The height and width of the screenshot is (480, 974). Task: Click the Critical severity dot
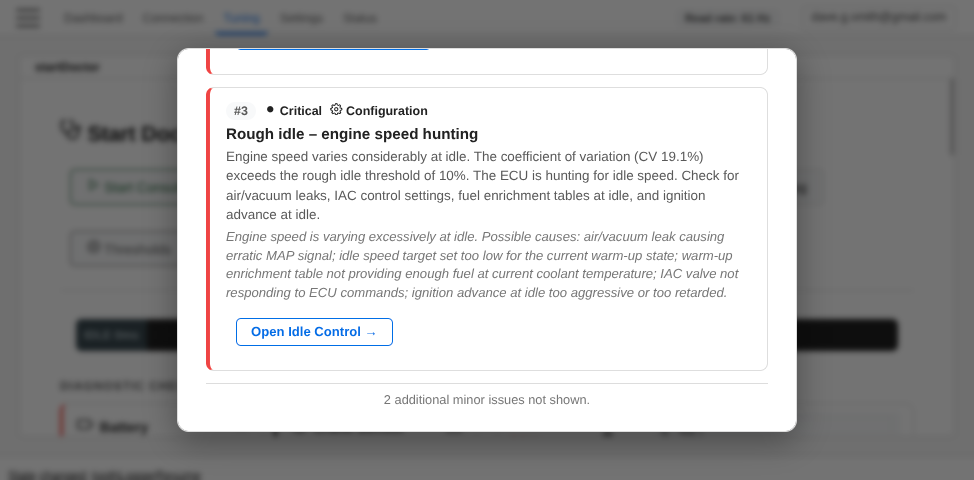point(270,110)
